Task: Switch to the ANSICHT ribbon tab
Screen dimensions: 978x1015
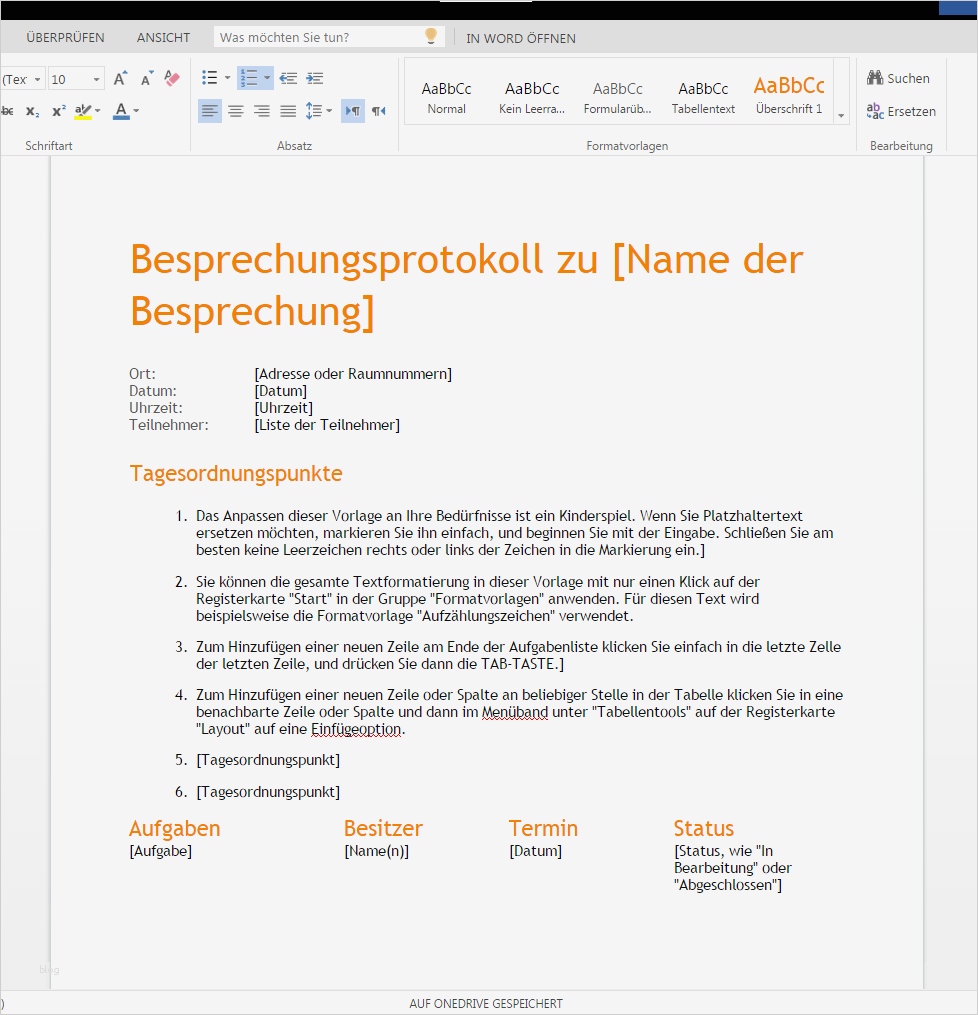Action: pyautogui.click(x=162, y=37)
